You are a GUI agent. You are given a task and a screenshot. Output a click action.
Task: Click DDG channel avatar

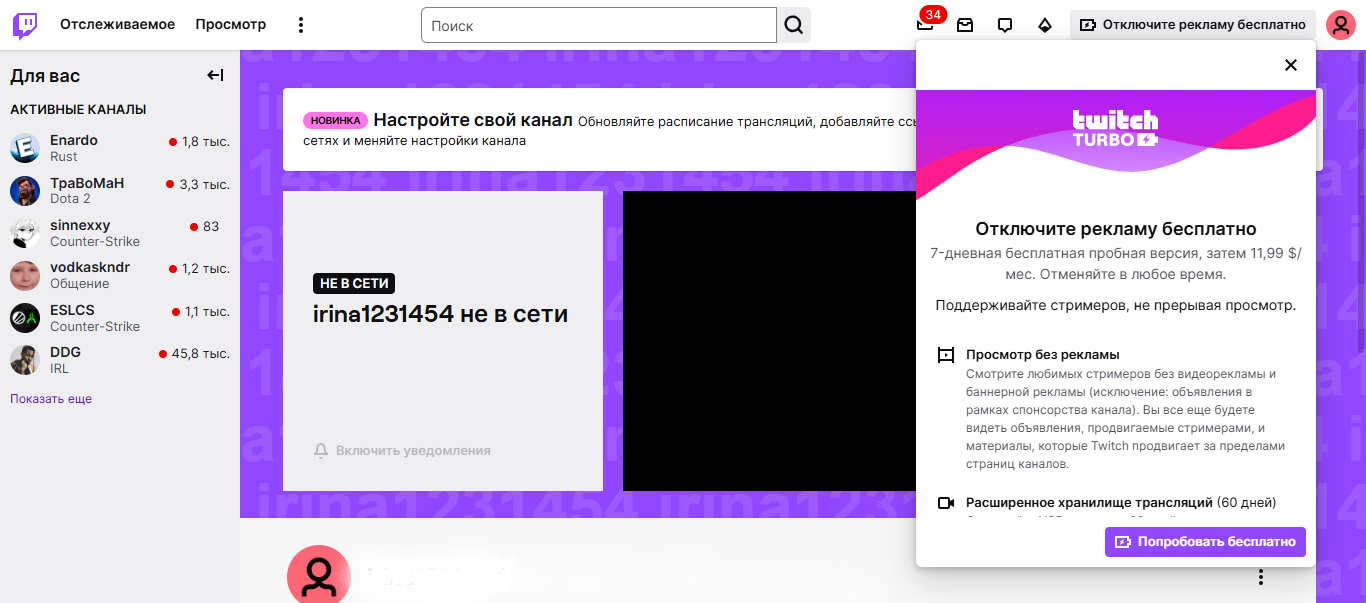pos(25,360)
